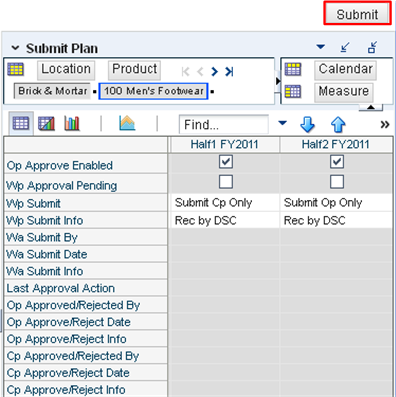Viewport: 396px width, 397px height.
Task: Select the Brick & Mortar location
Action: tap(52, 91)
